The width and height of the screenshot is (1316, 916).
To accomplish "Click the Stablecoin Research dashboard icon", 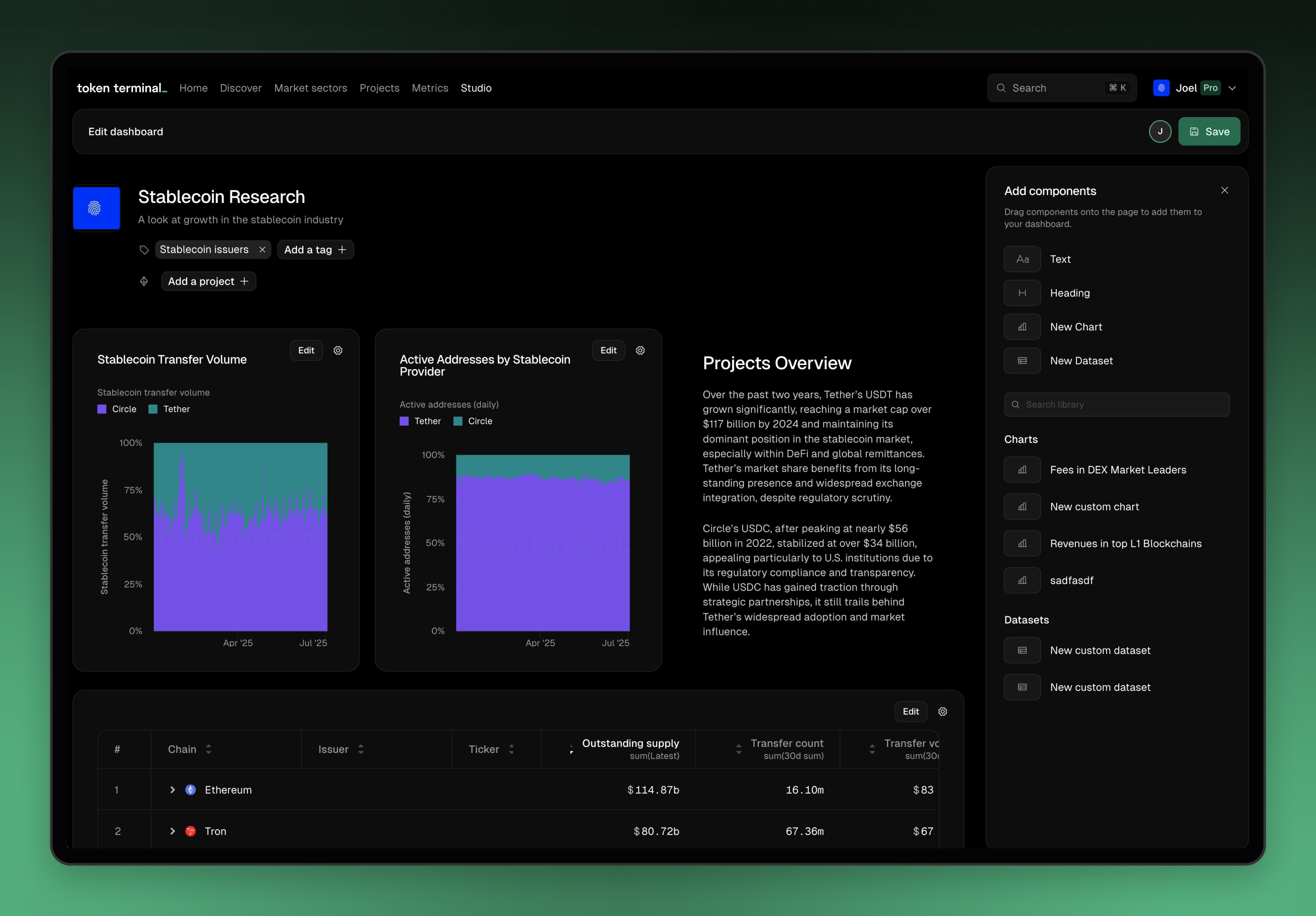I will 96,207.
